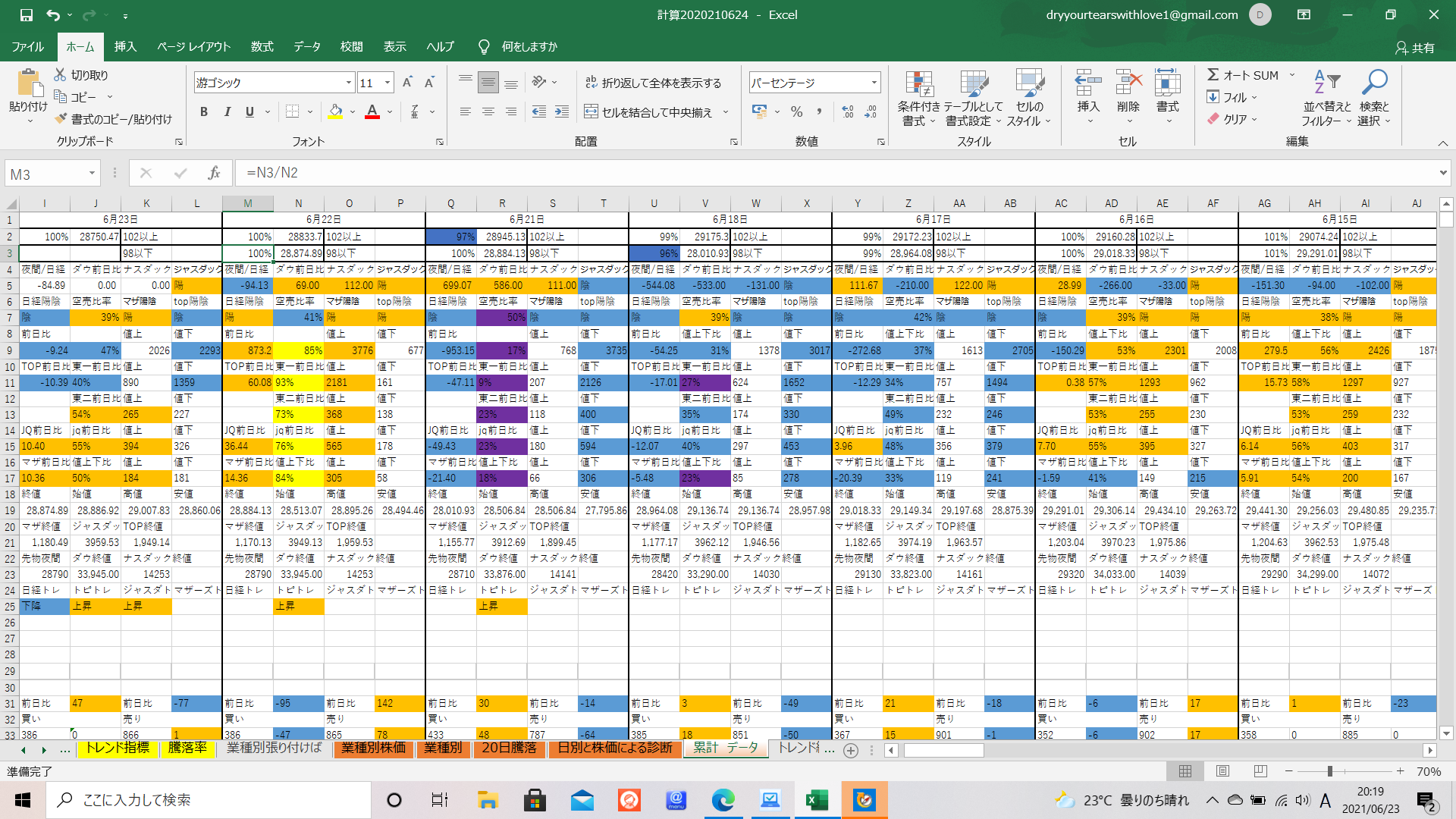Switch to the 騰落率 sheet tab
Image resolution: width=1456 pixels, height=819 pixels.
coord(187,748)
